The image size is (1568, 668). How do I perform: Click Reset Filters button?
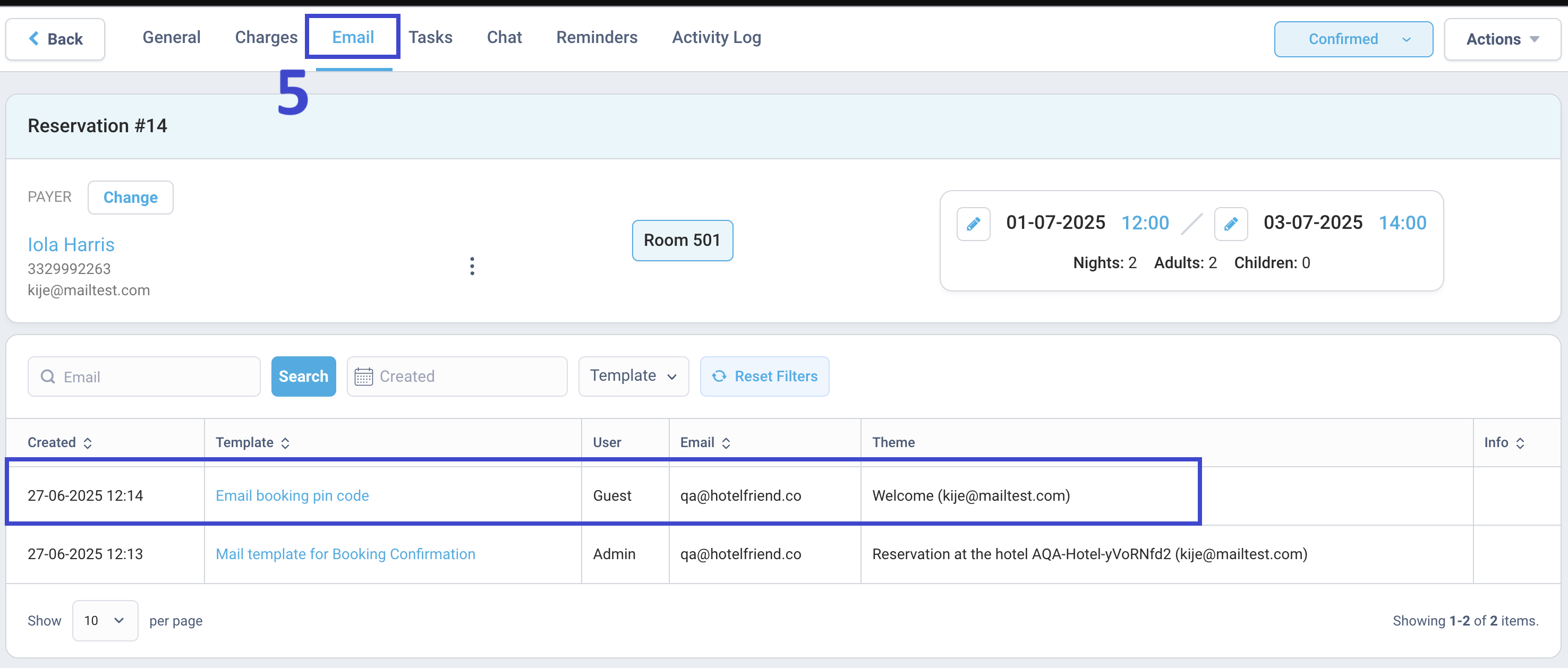[764, 376]
